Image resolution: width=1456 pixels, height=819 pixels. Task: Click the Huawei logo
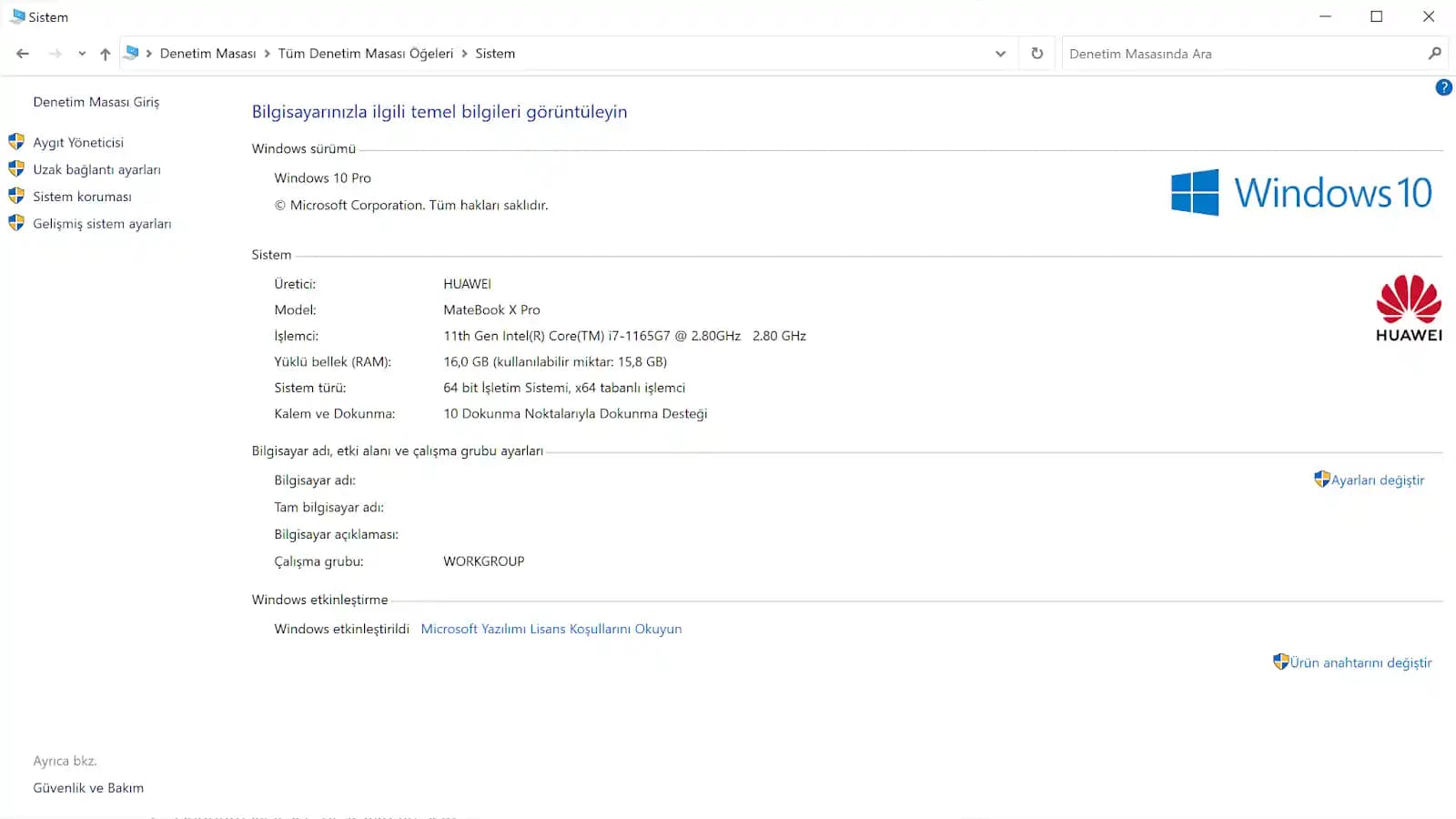1408,308
